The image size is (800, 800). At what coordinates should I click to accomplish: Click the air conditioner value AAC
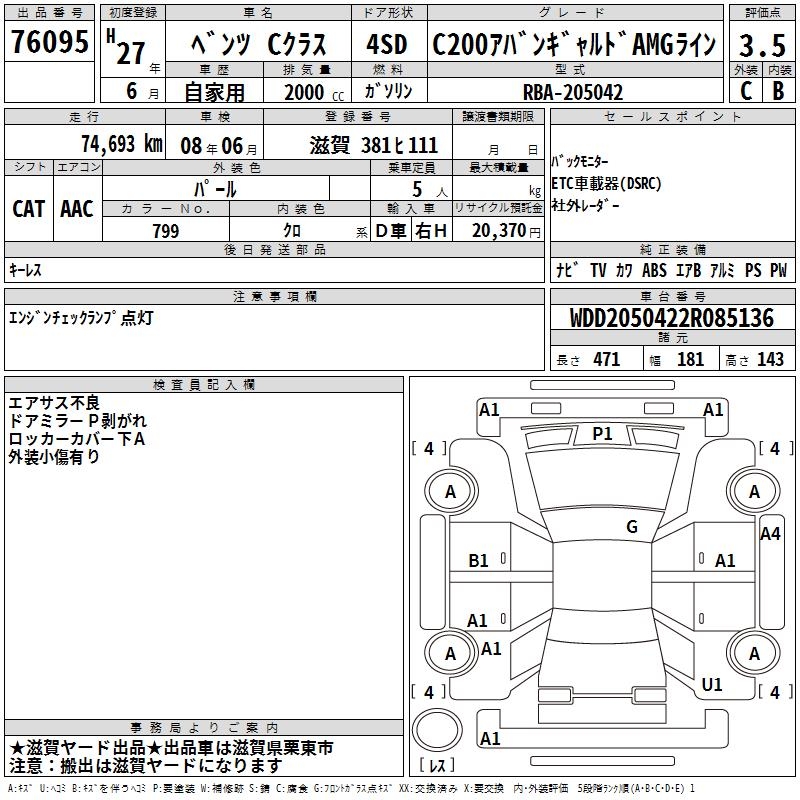(77, 209)
